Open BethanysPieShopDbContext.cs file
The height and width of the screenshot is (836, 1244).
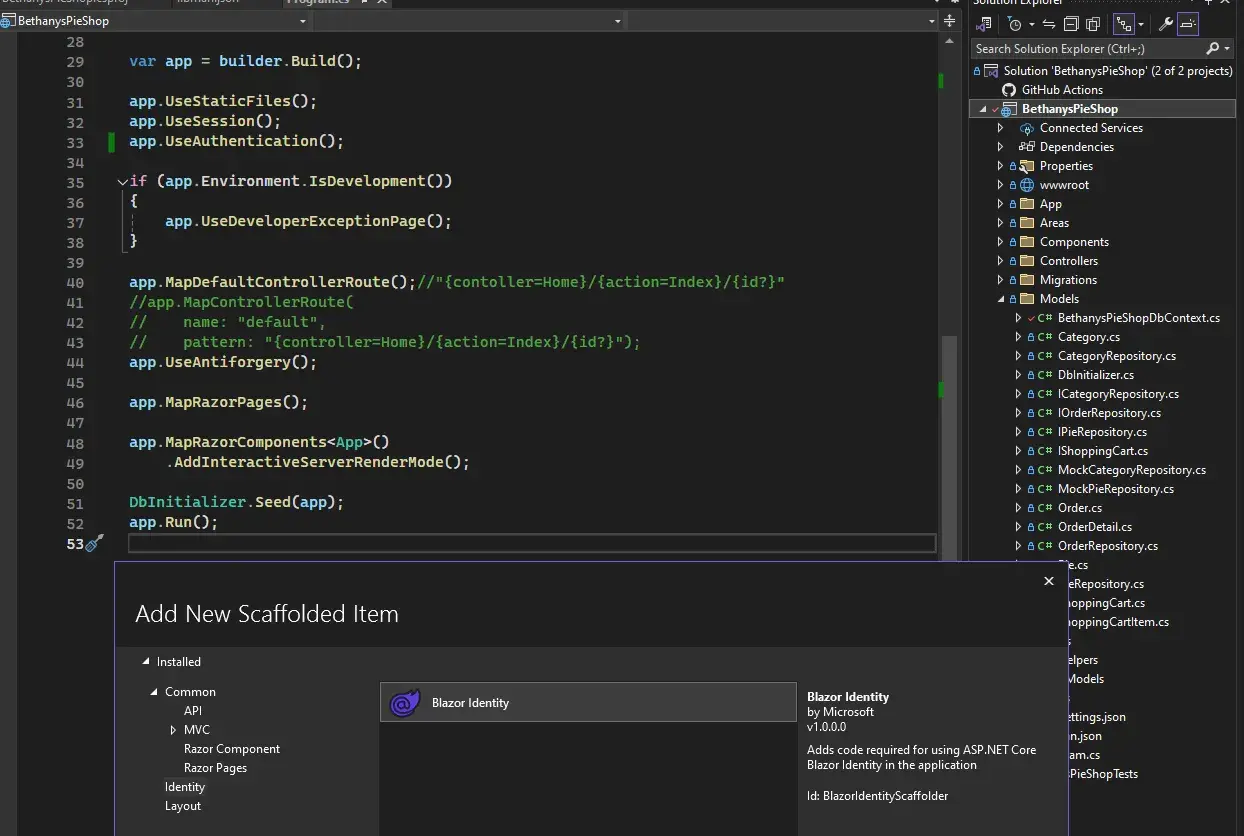[x=1139, y=318]
